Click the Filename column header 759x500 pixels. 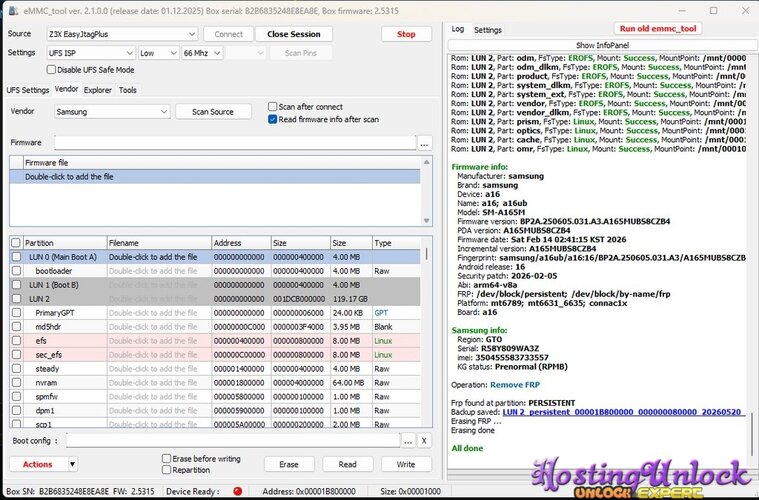click(159, 243)
